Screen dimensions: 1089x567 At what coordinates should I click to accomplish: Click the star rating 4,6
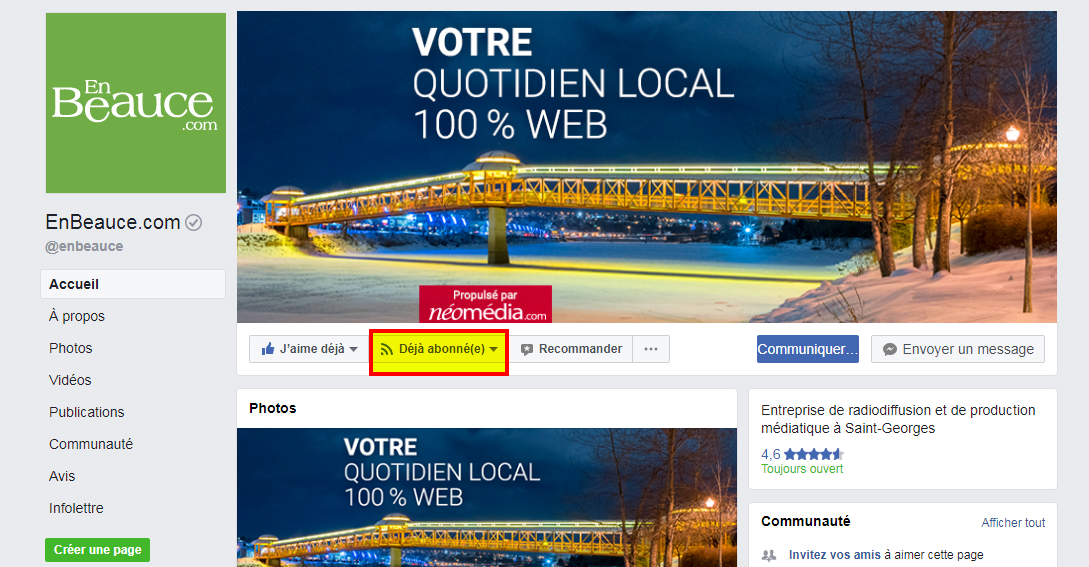[802, 454]
